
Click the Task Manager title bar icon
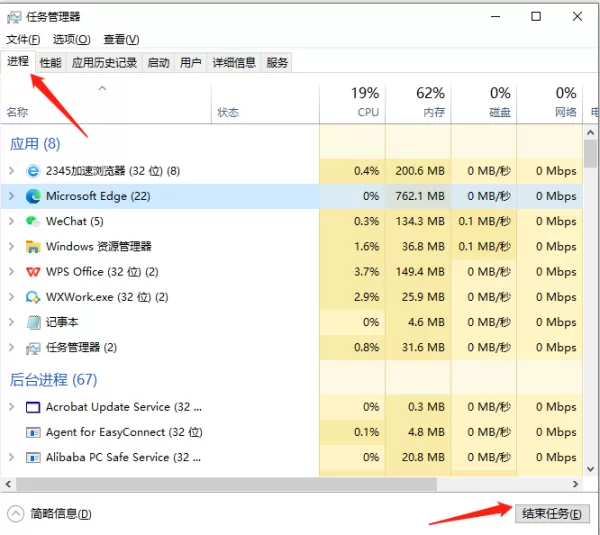(14, 17)
